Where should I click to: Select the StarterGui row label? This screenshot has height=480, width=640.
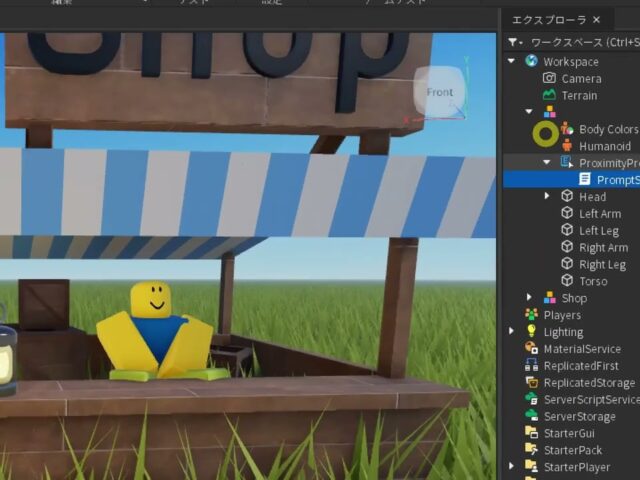569,433
